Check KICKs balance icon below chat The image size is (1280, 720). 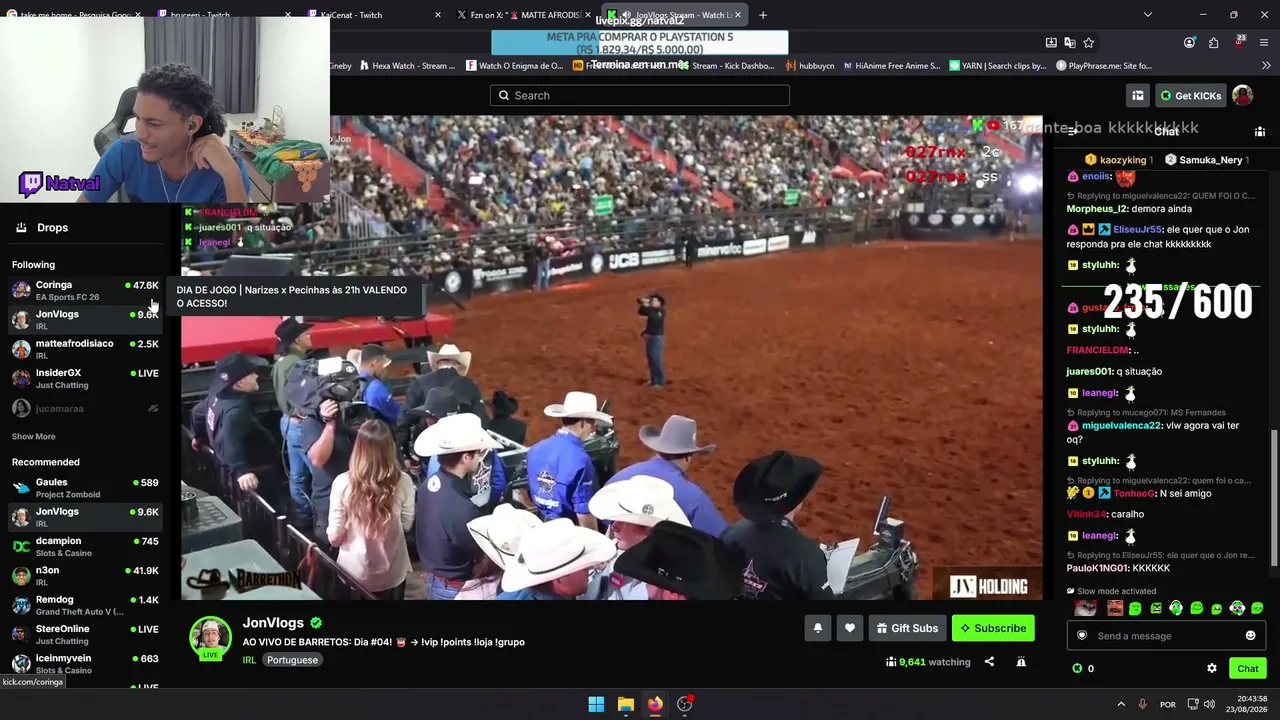(1077, 668)
